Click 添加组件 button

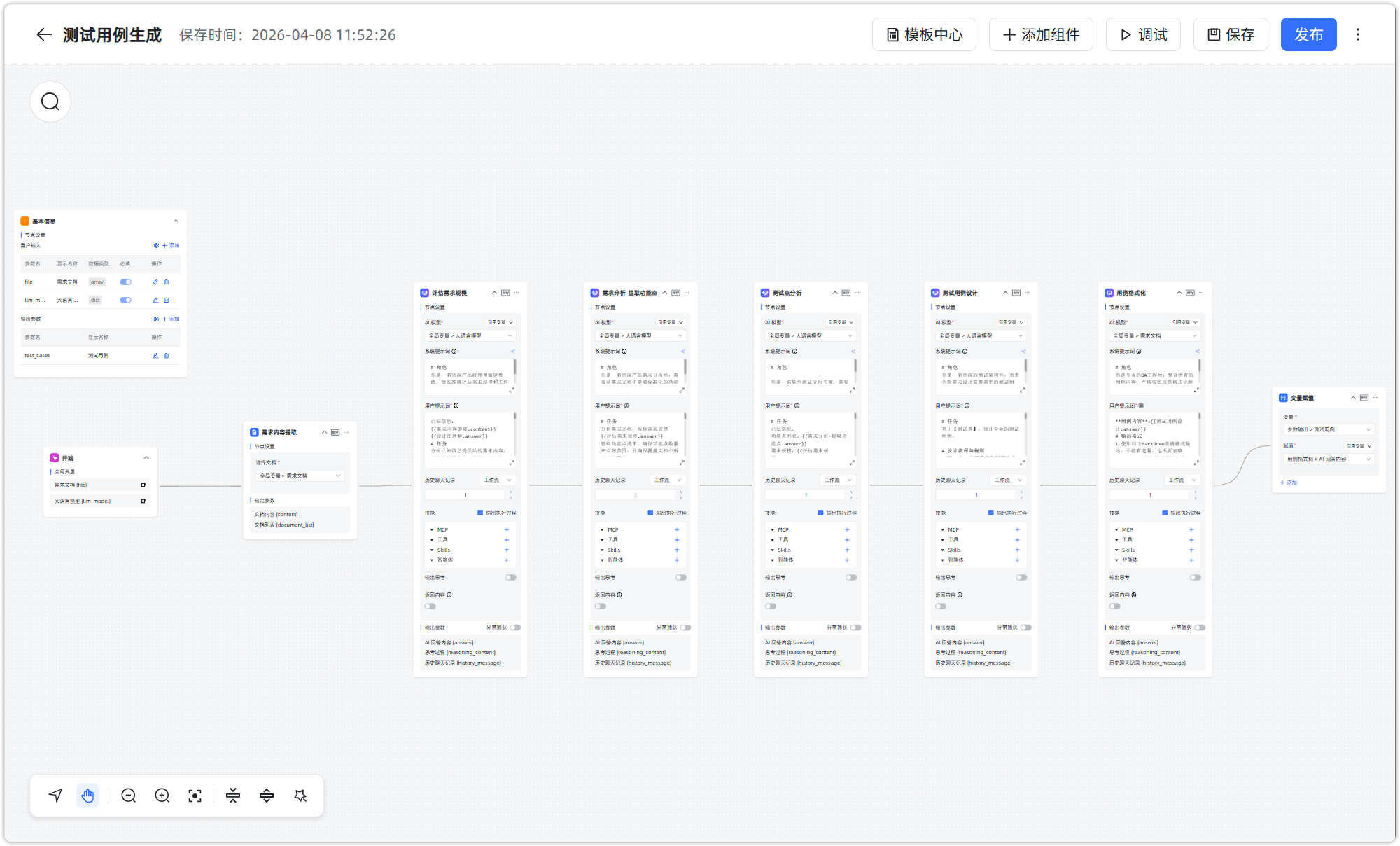point(1041,34)
